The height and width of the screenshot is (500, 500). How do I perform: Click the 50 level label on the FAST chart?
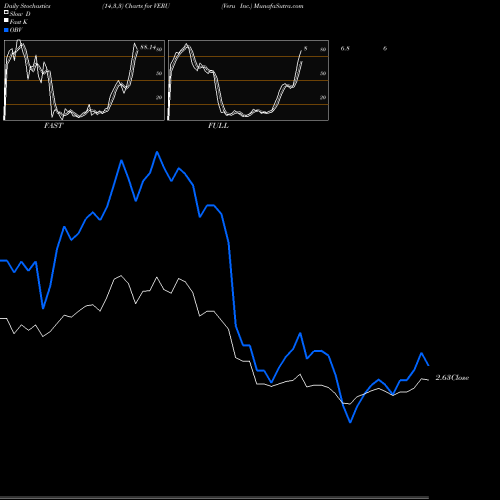[x=159, y=73]
